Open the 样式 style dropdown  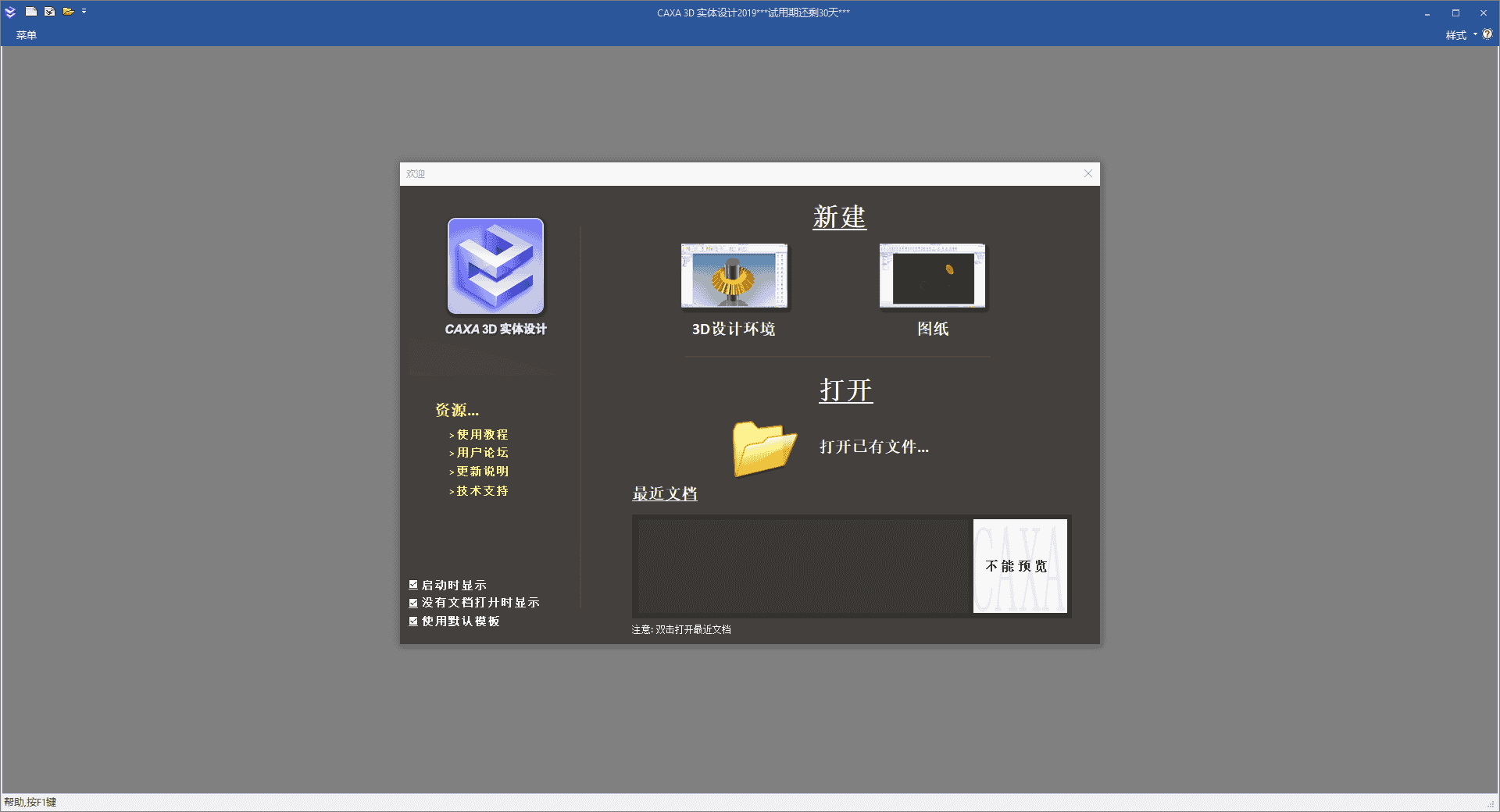[1461, 35]
